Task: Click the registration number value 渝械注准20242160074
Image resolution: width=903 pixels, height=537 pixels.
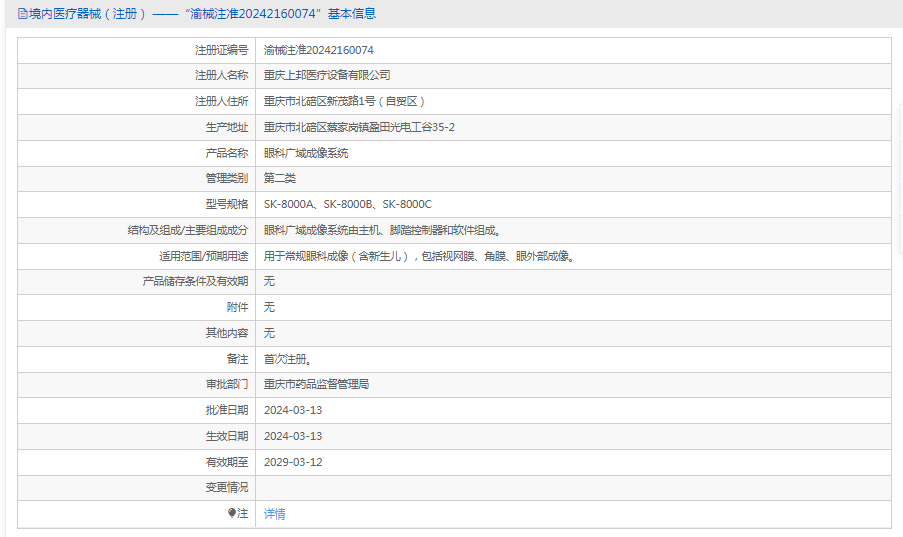Action: click(x=319, y=50)
